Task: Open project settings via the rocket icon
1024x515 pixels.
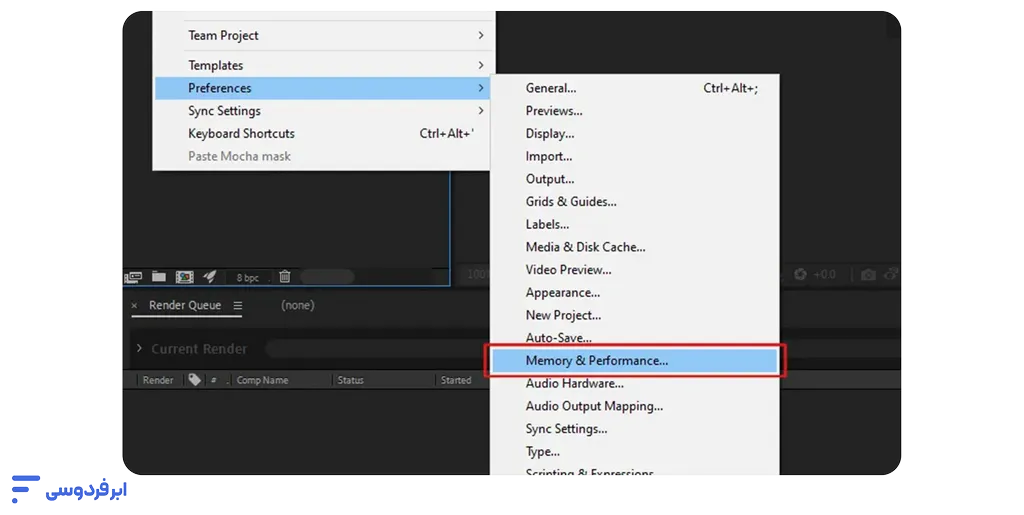Action: (210, 277)
